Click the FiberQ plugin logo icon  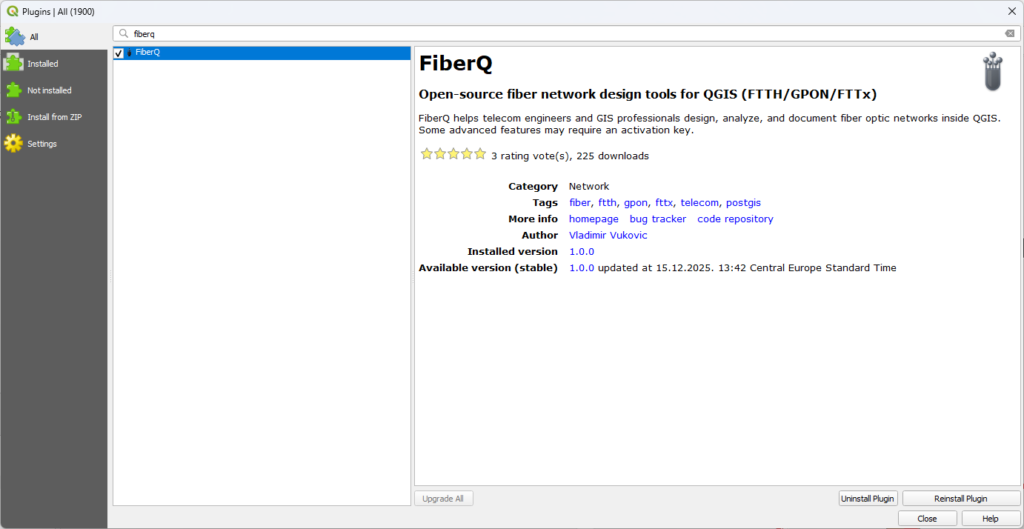(992, 72)
